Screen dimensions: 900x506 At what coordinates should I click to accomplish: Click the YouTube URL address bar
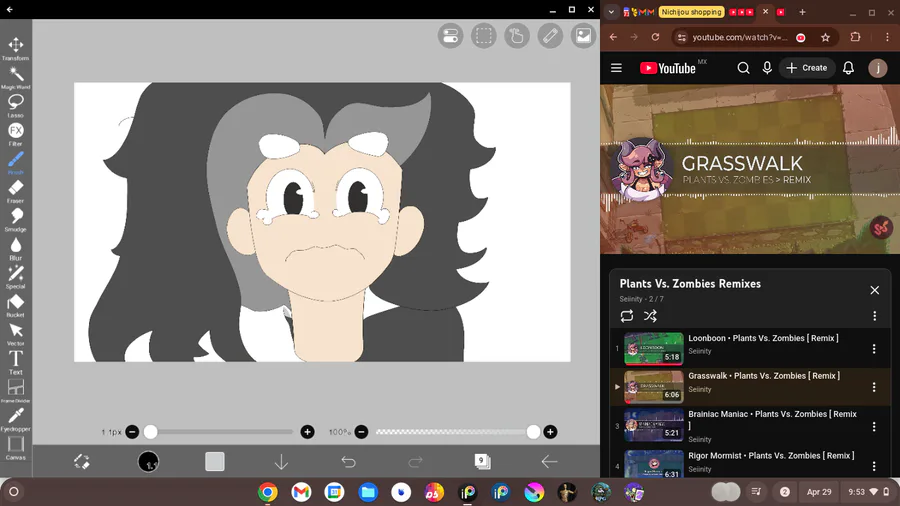[740, 37]
